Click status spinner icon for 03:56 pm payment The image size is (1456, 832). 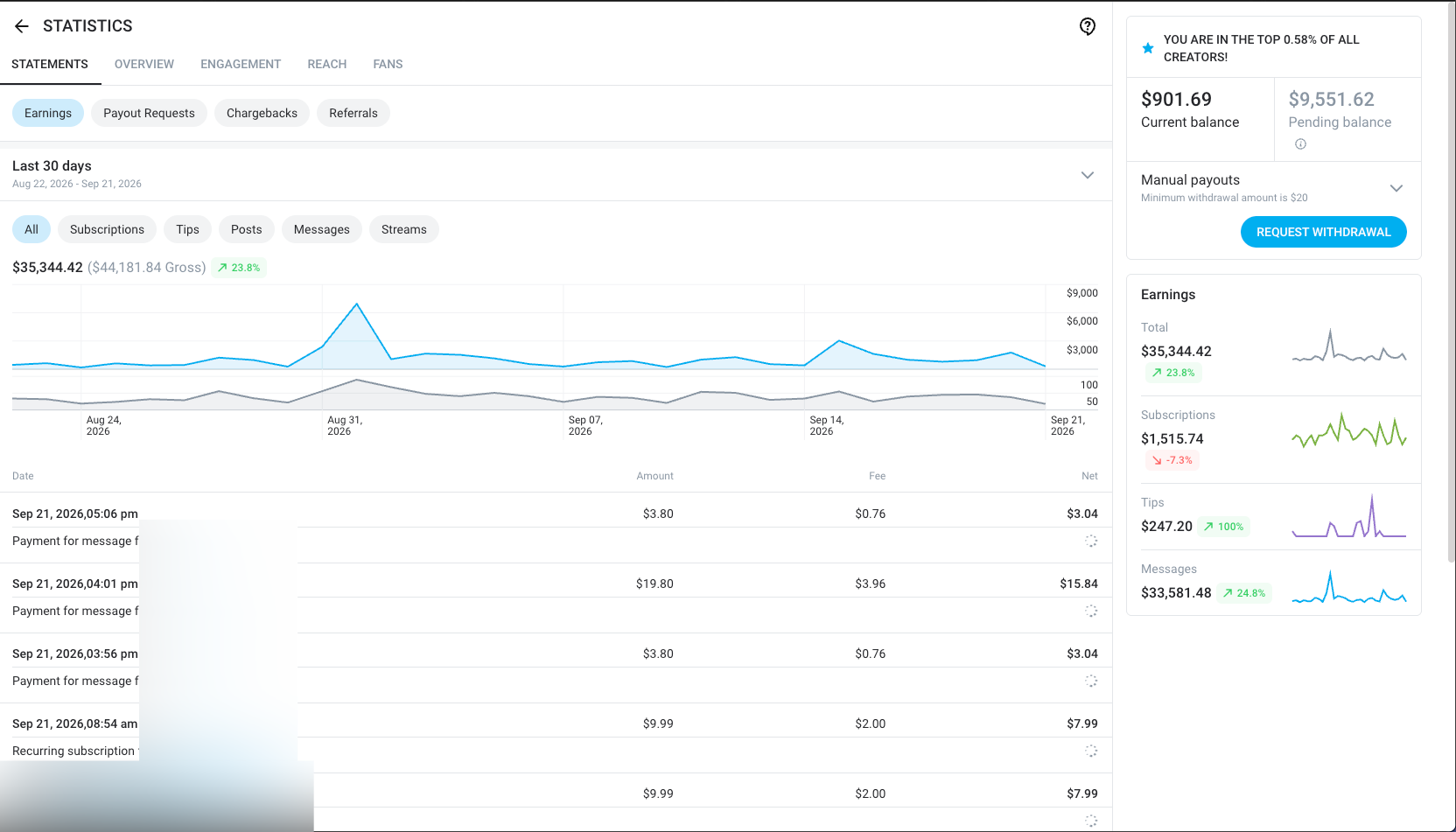(1091, 681)
